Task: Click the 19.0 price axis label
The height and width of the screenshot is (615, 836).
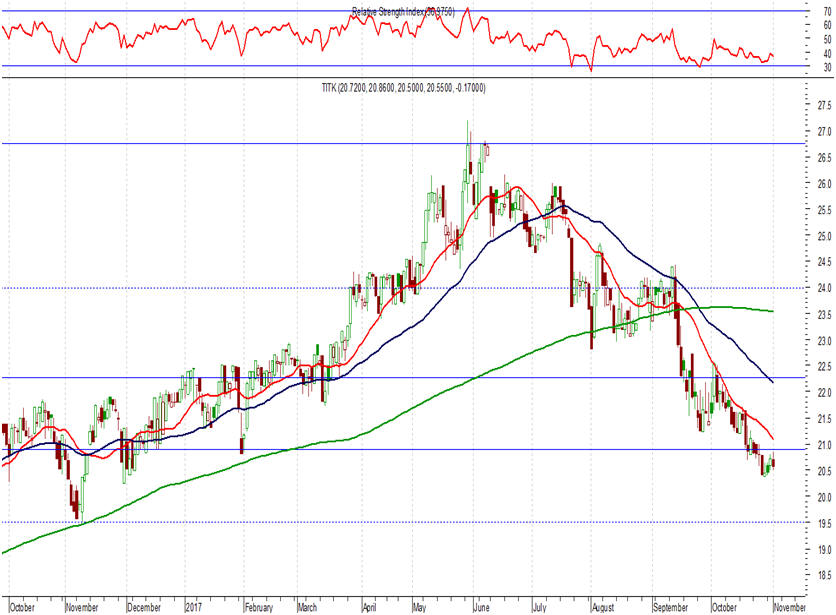Action: (824, 549)
